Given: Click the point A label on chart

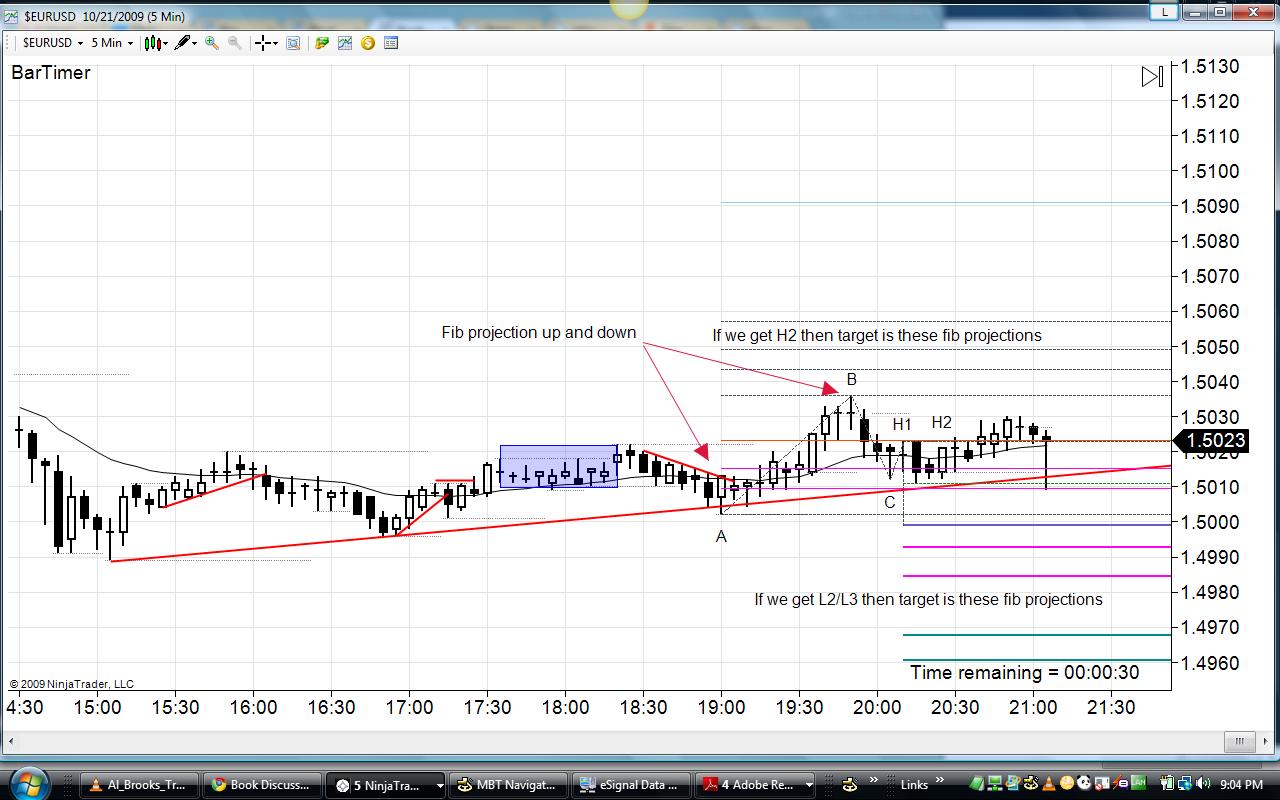Looking at the screenshot, I should (721, 537).
